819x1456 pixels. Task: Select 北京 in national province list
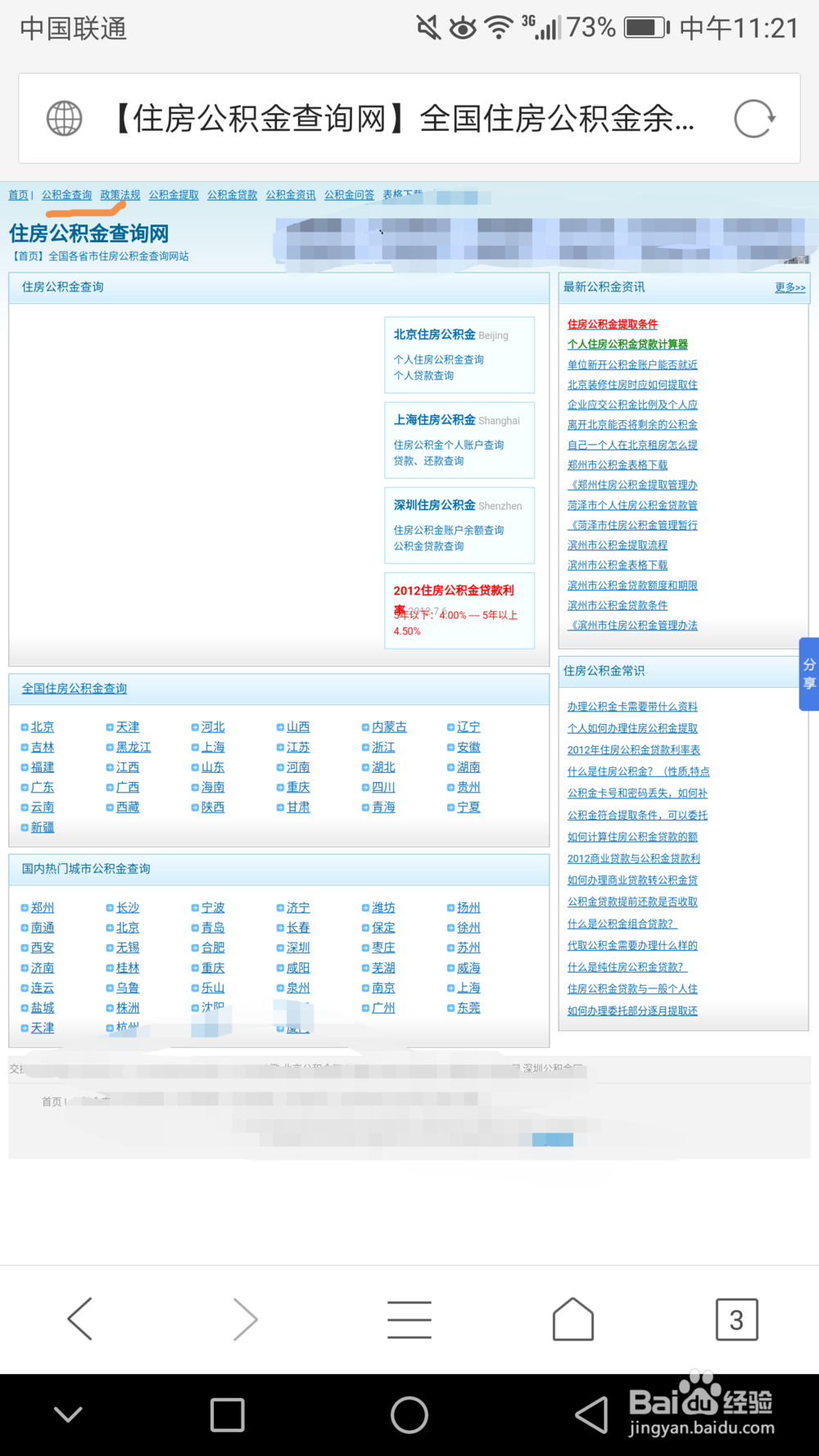43,726
